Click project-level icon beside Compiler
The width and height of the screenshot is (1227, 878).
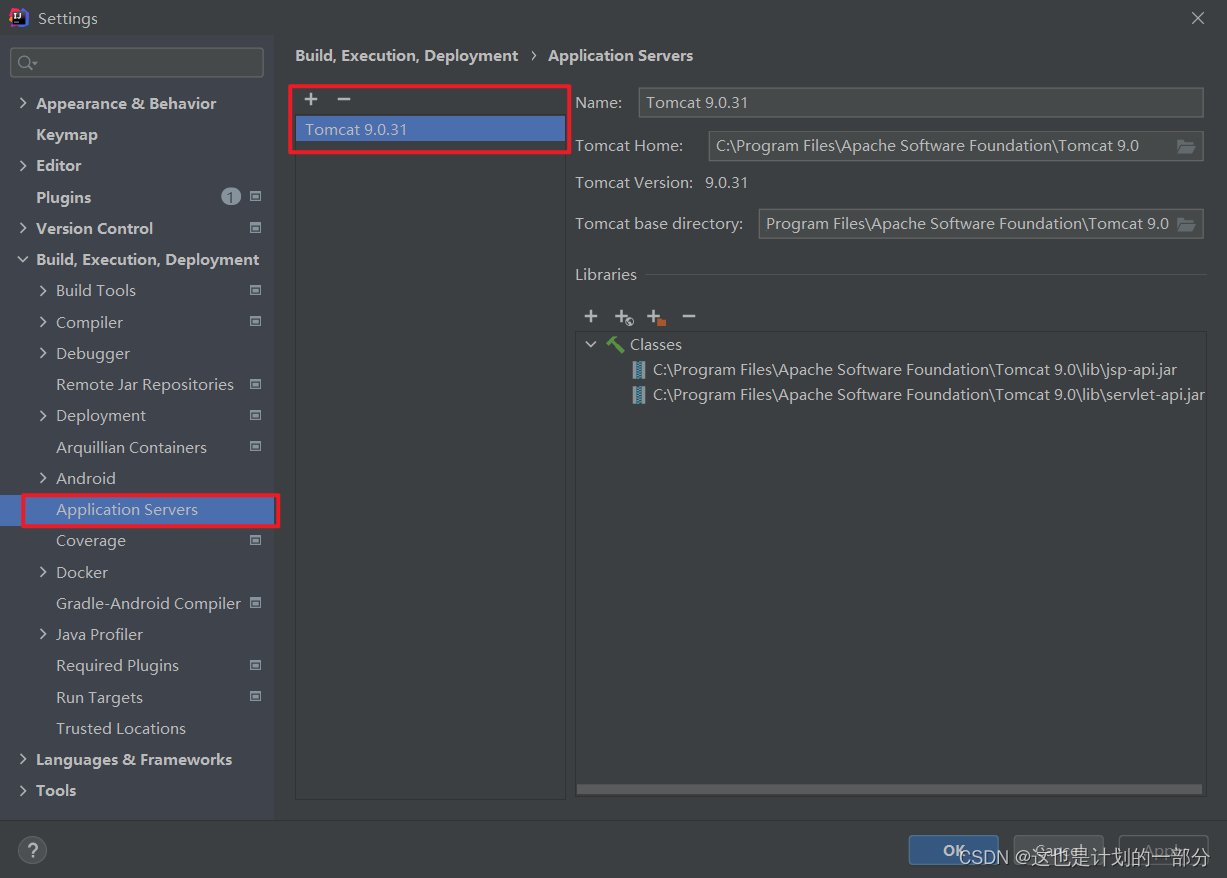point(256,322)
